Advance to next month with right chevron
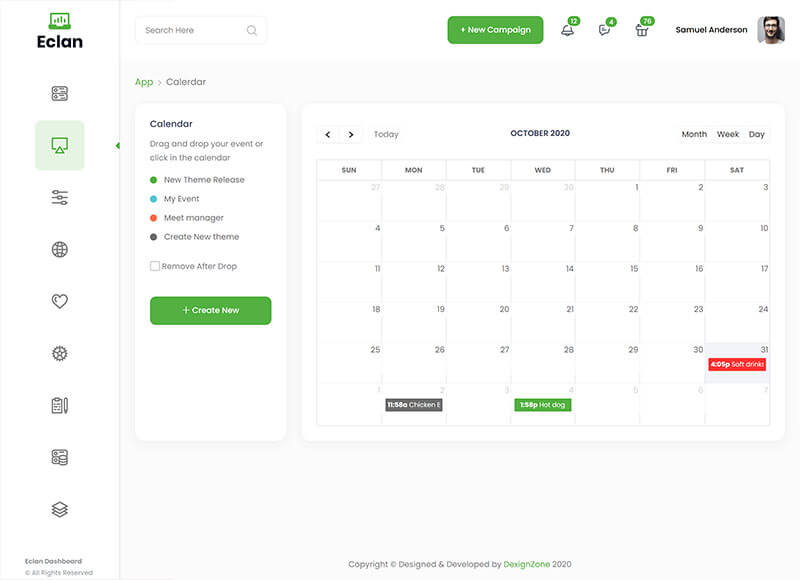Screen dimensions: 800x580 tap(350, 134)
